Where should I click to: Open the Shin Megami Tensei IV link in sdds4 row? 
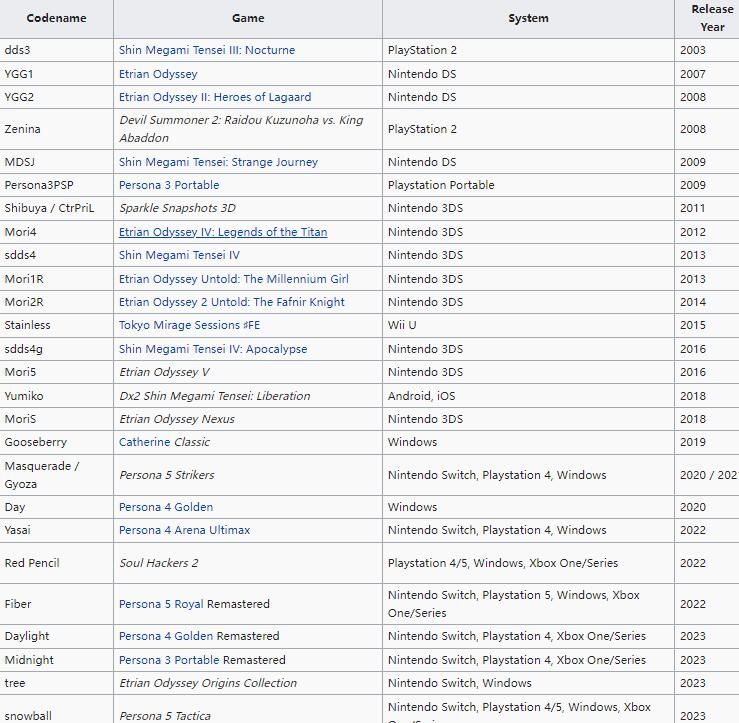pos(179,255)
